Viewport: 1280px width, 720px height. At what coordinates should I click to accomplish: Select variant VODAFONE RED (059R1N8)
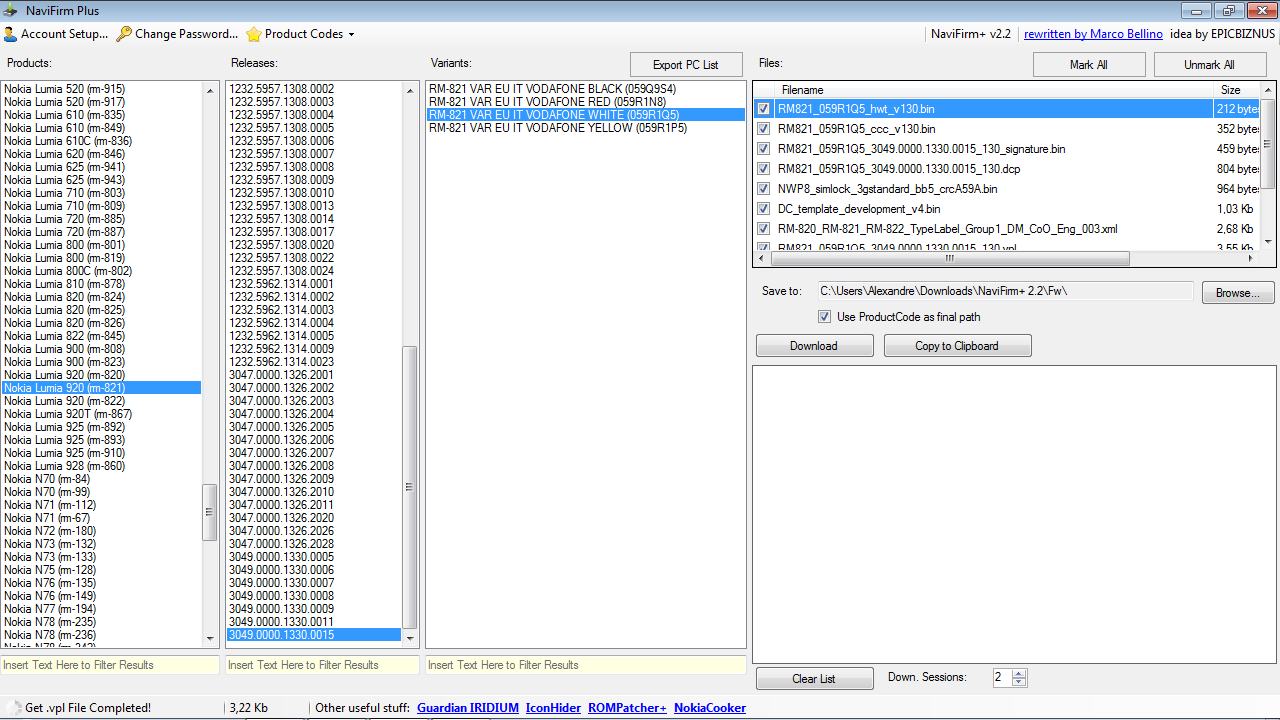click(x=586, y=102)
